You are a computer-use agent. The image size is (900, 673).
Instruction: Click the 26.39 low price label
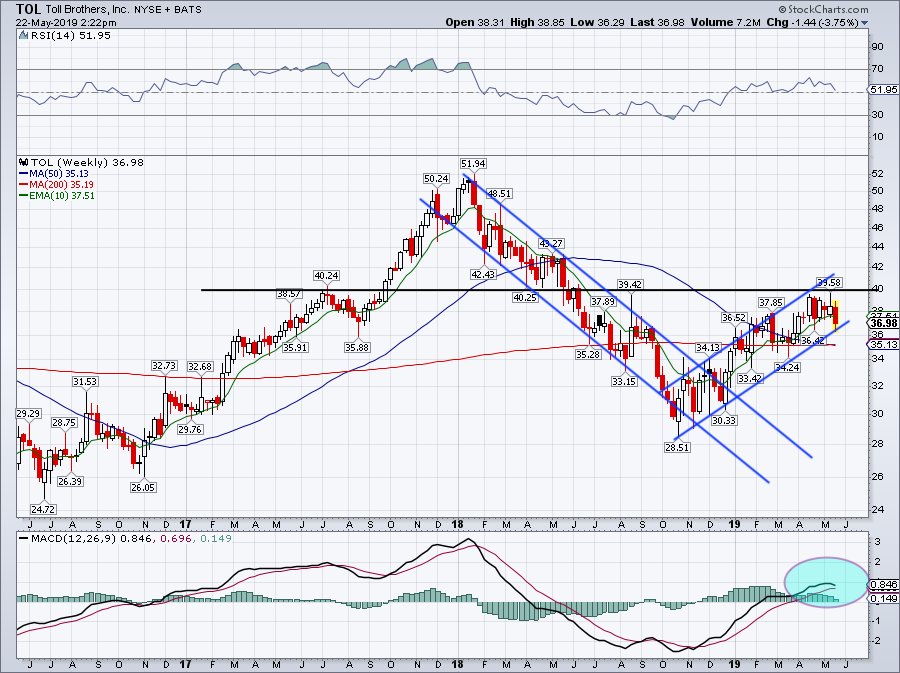[70, 481]
